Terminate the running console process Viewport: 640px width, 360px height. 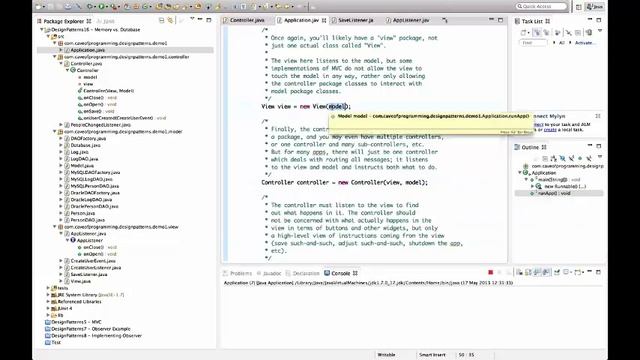click(x=491, y=272)
